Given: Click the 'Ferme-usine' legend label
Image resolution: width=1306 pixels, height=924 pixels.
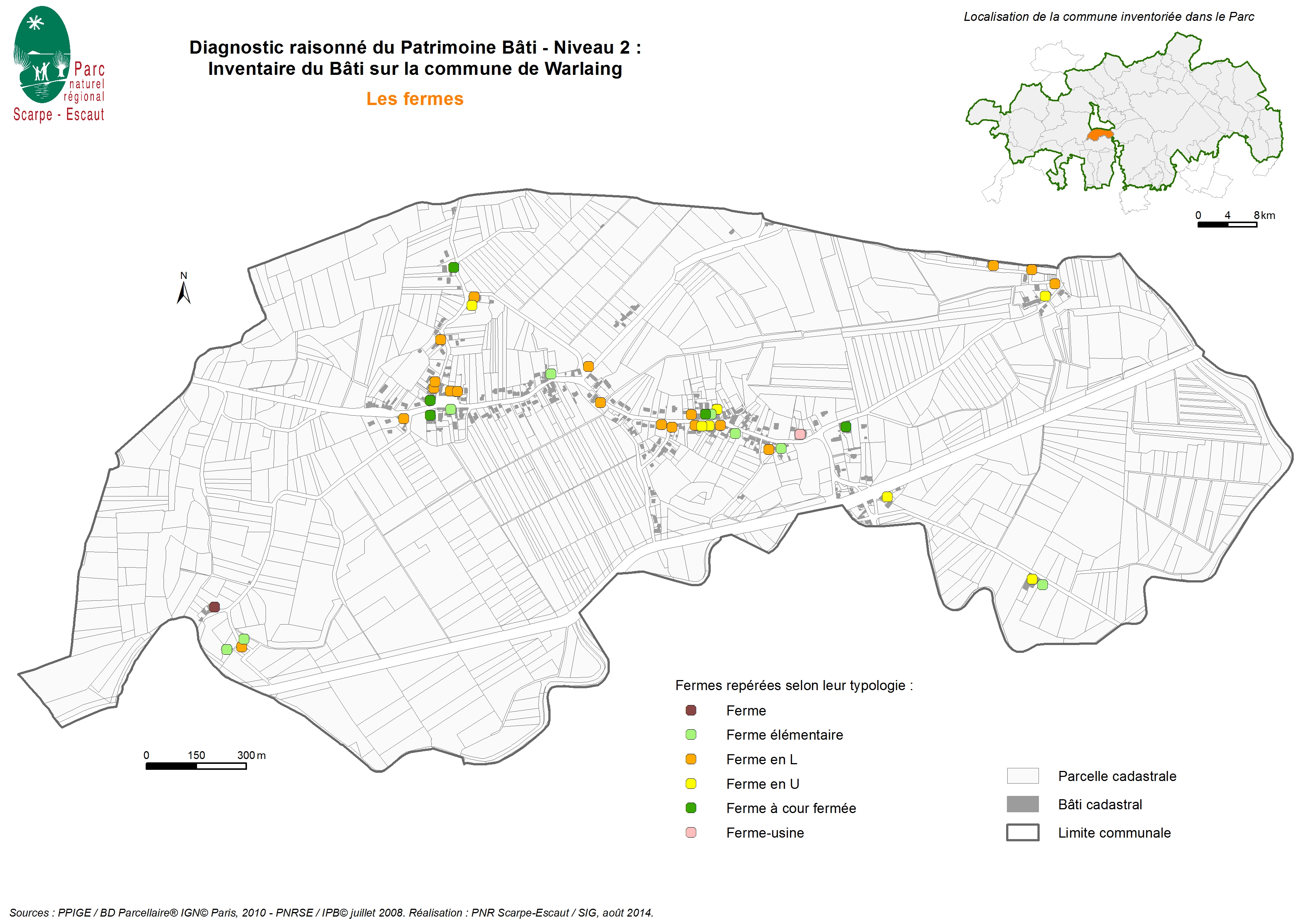Looking at the screenshot, I should tap(765, 833).
